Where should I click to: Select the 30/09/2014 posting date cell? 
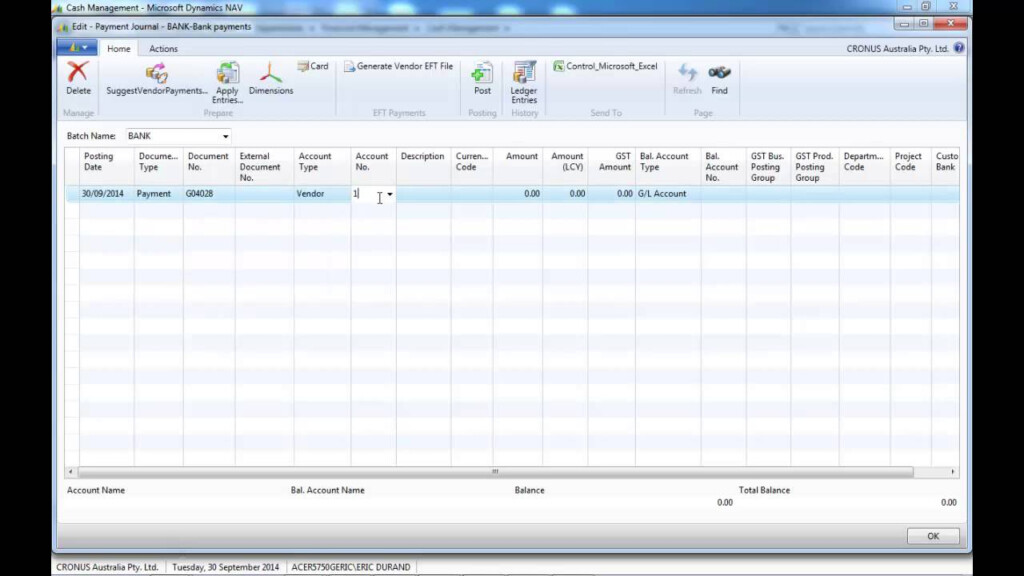pyautogui.click(x=106, y=194)
